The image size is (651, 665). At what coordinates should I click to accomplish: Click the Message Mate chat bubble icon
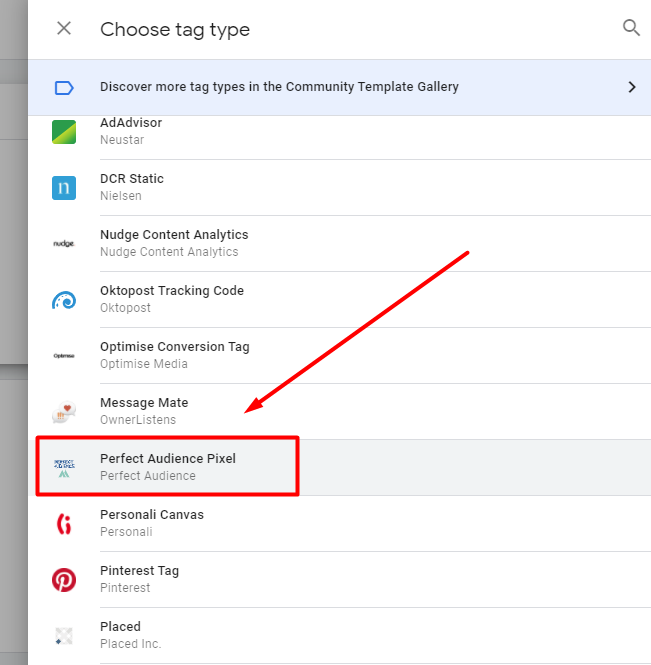pos(64,412)
